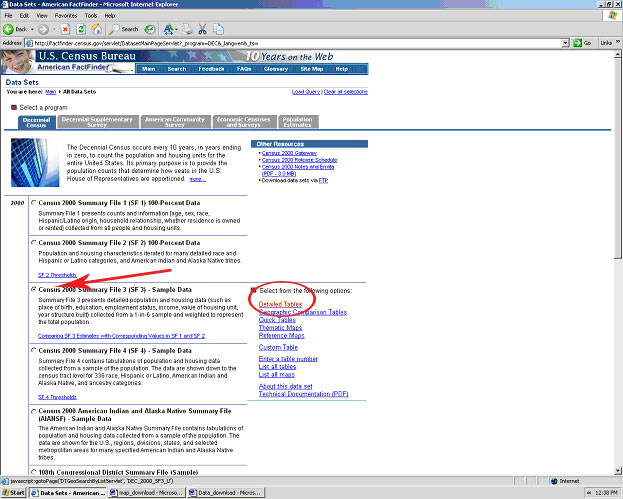Viewport: 623px width, 499px height.
Task: Click the FTP download link
Action: point(323,180)
